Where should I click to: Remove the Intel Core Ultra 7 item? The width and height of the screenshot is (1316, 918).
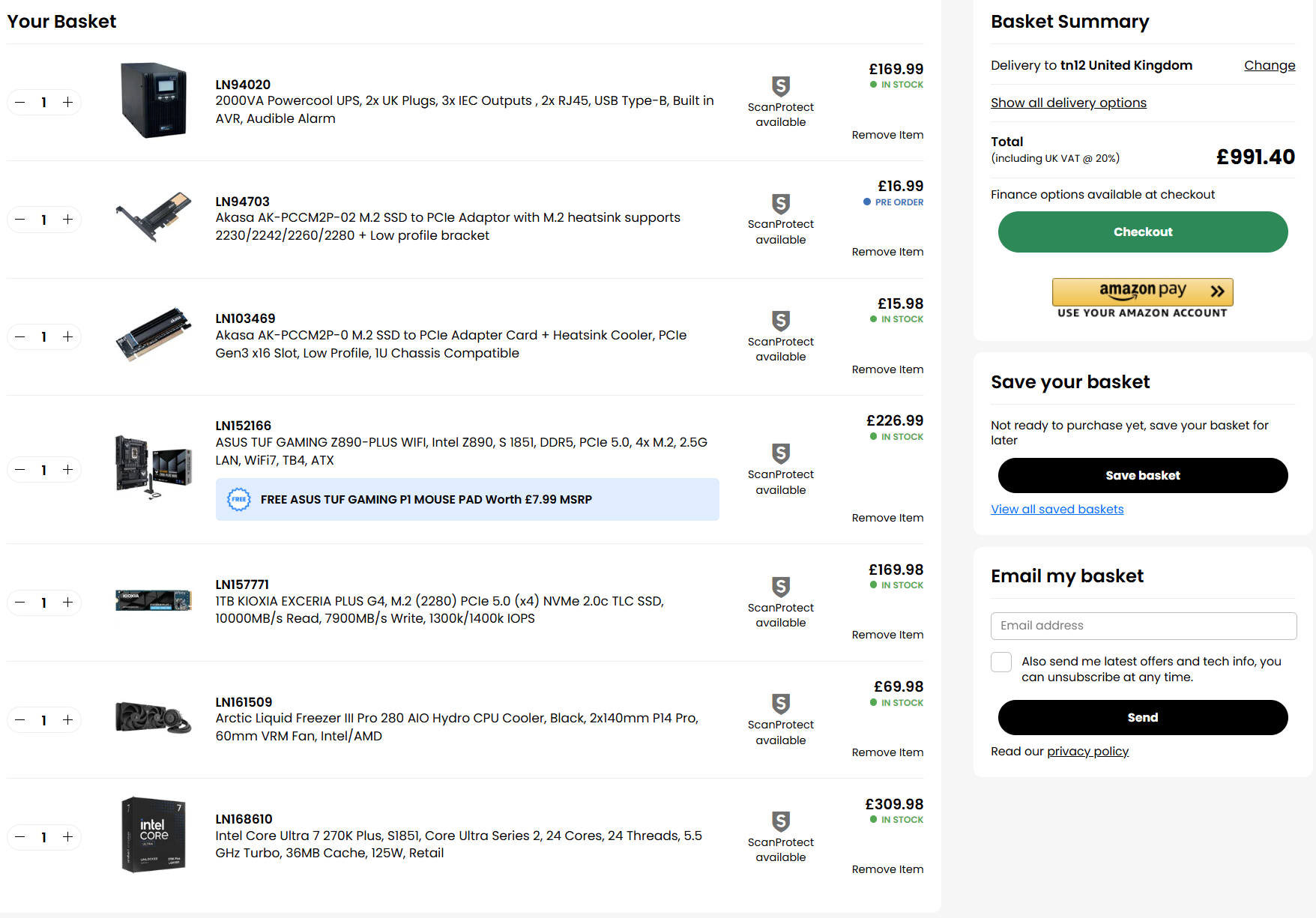[887, 869]
